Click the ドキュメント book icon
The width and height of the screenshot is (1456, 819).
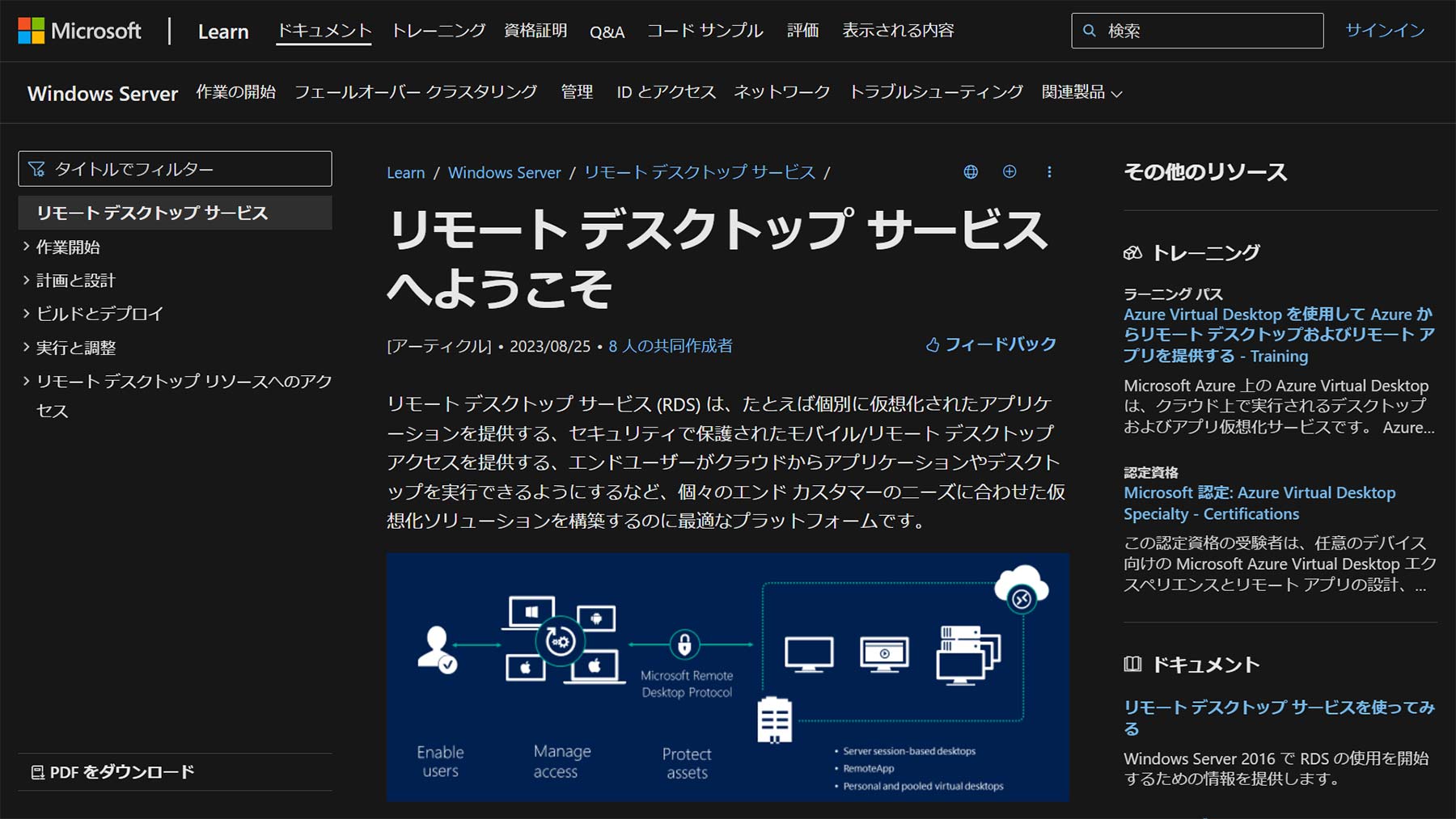[x=1132, y=665]
